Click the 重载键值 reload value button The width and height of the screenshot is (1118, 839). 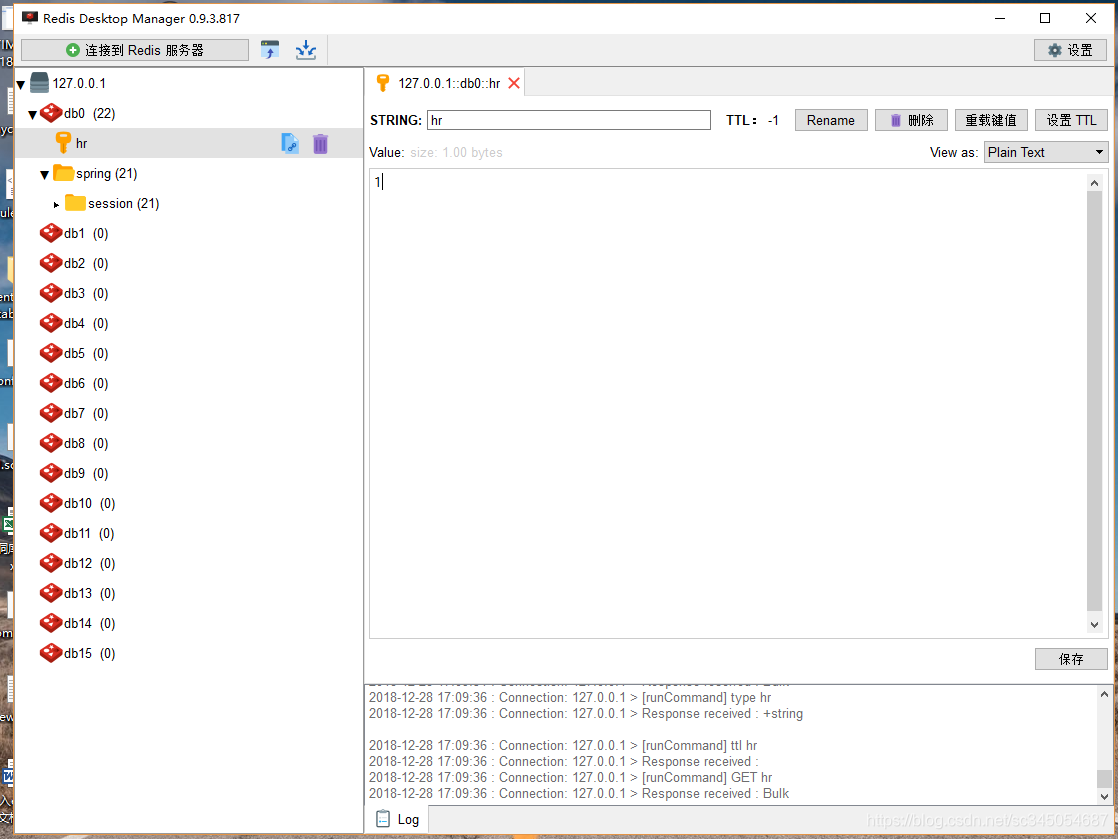(991, 120)
